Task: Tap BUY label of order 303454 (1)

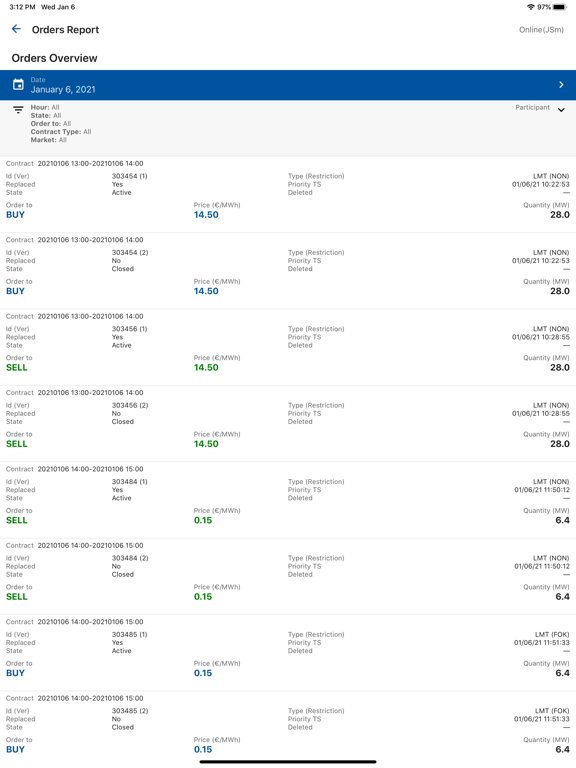Action: 15,215
